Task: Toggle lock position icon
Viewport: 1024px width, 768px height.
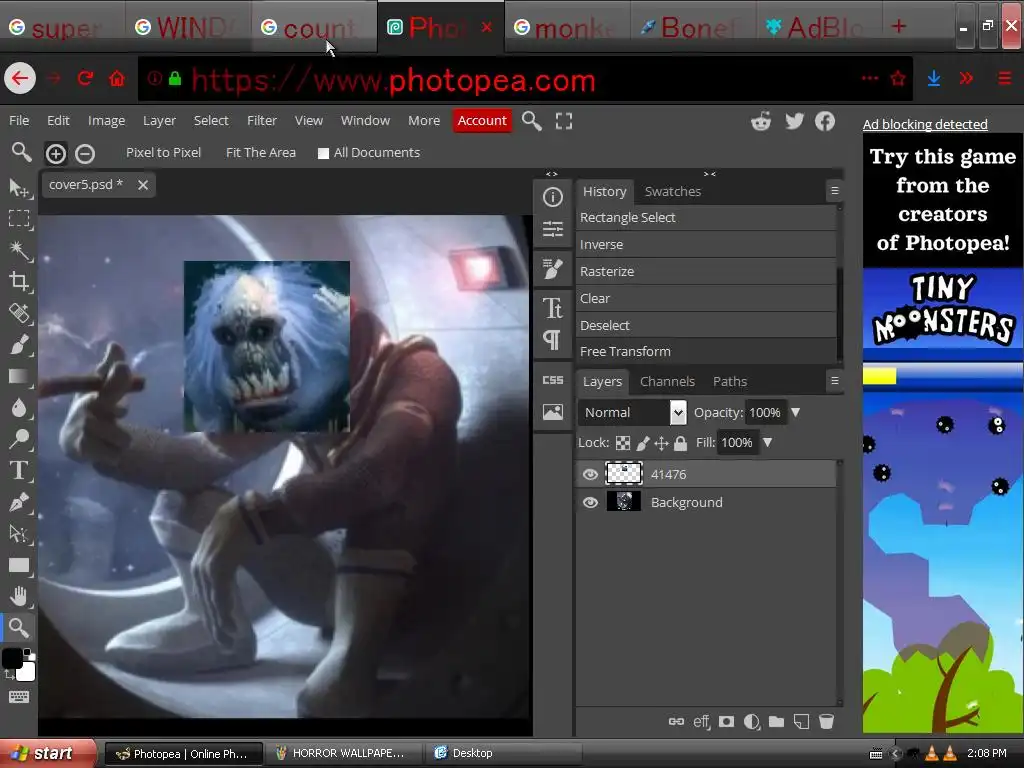Action: [662, 443]
